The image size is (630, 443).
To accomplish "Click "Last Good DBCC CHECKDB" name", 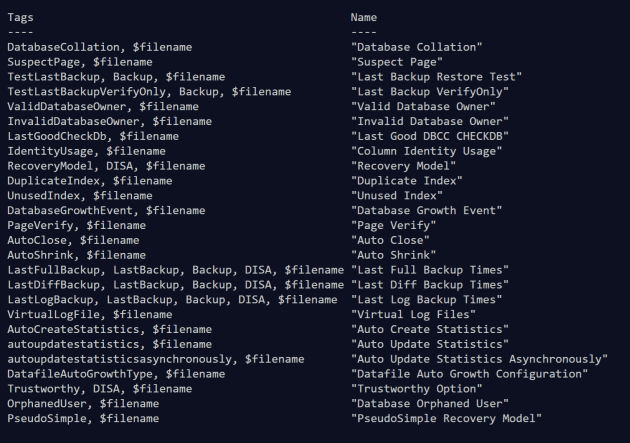I will [x=430, y=136].
